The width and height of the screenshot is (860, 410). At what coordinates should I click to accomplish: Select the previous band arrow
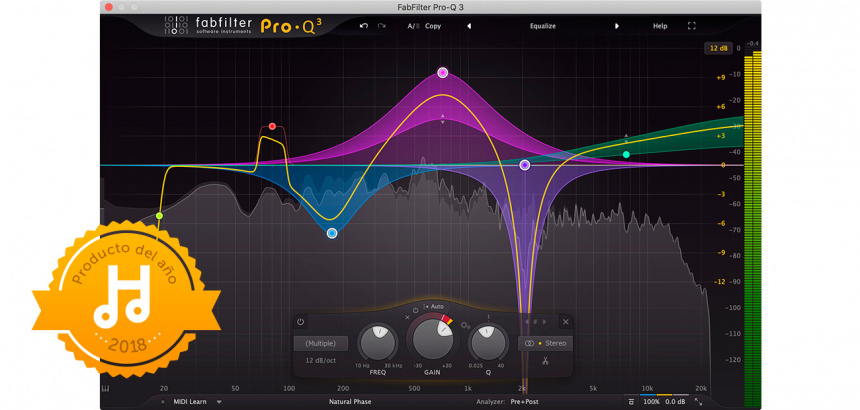[527, 322]
